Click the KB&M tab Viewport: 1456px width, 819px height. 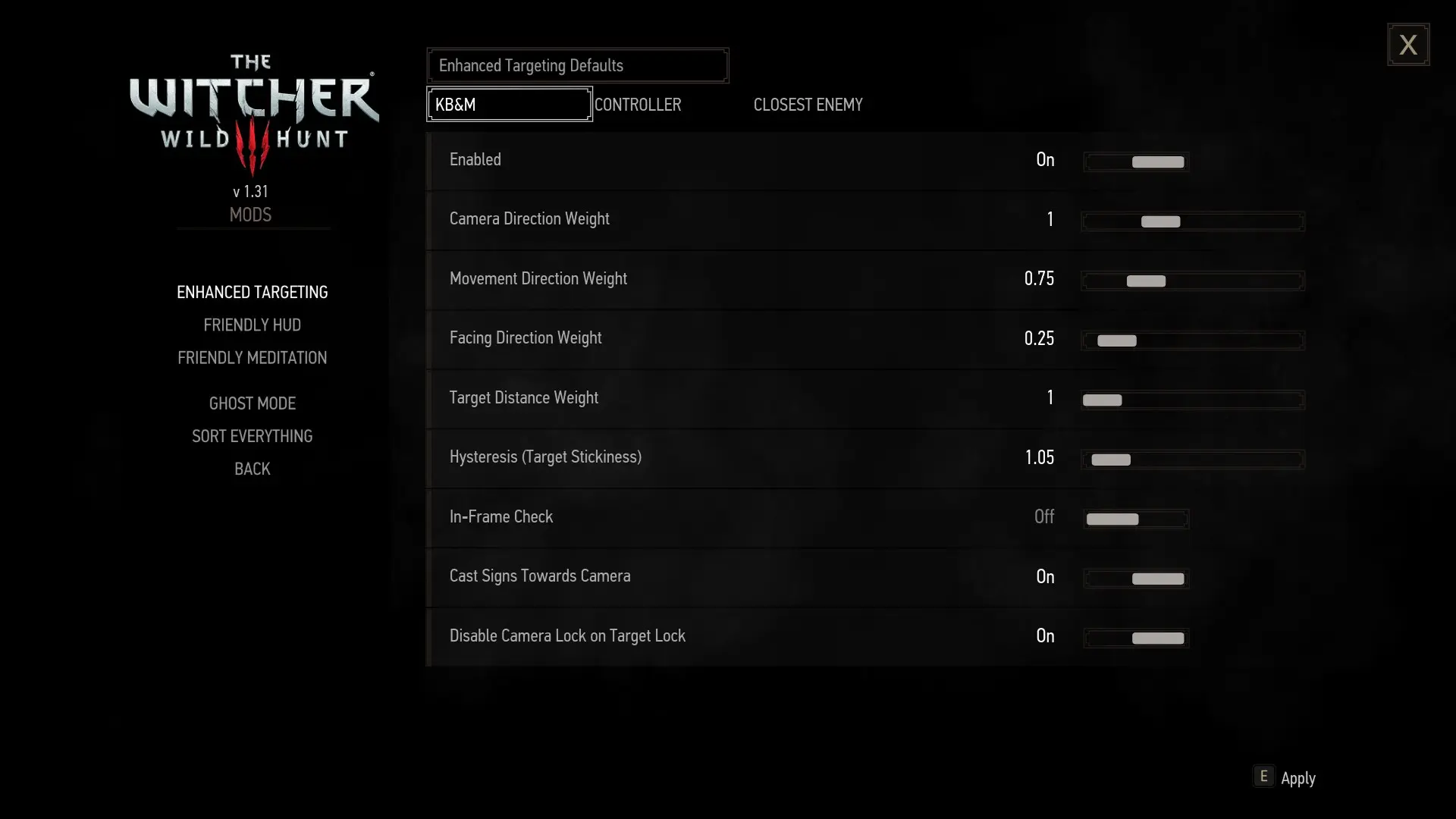pos(509,104)
